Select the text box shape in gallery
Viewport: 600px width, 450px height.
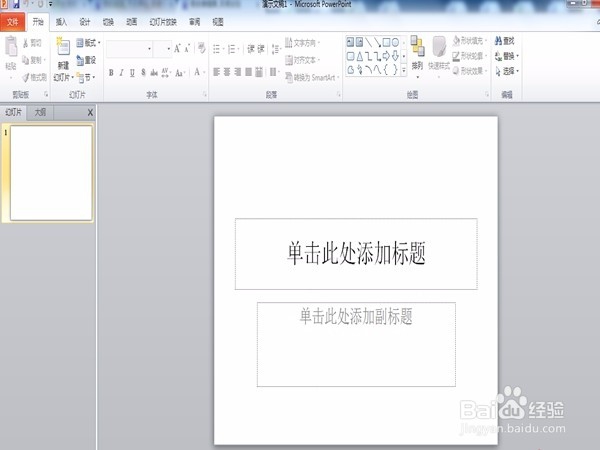point(350,42)
